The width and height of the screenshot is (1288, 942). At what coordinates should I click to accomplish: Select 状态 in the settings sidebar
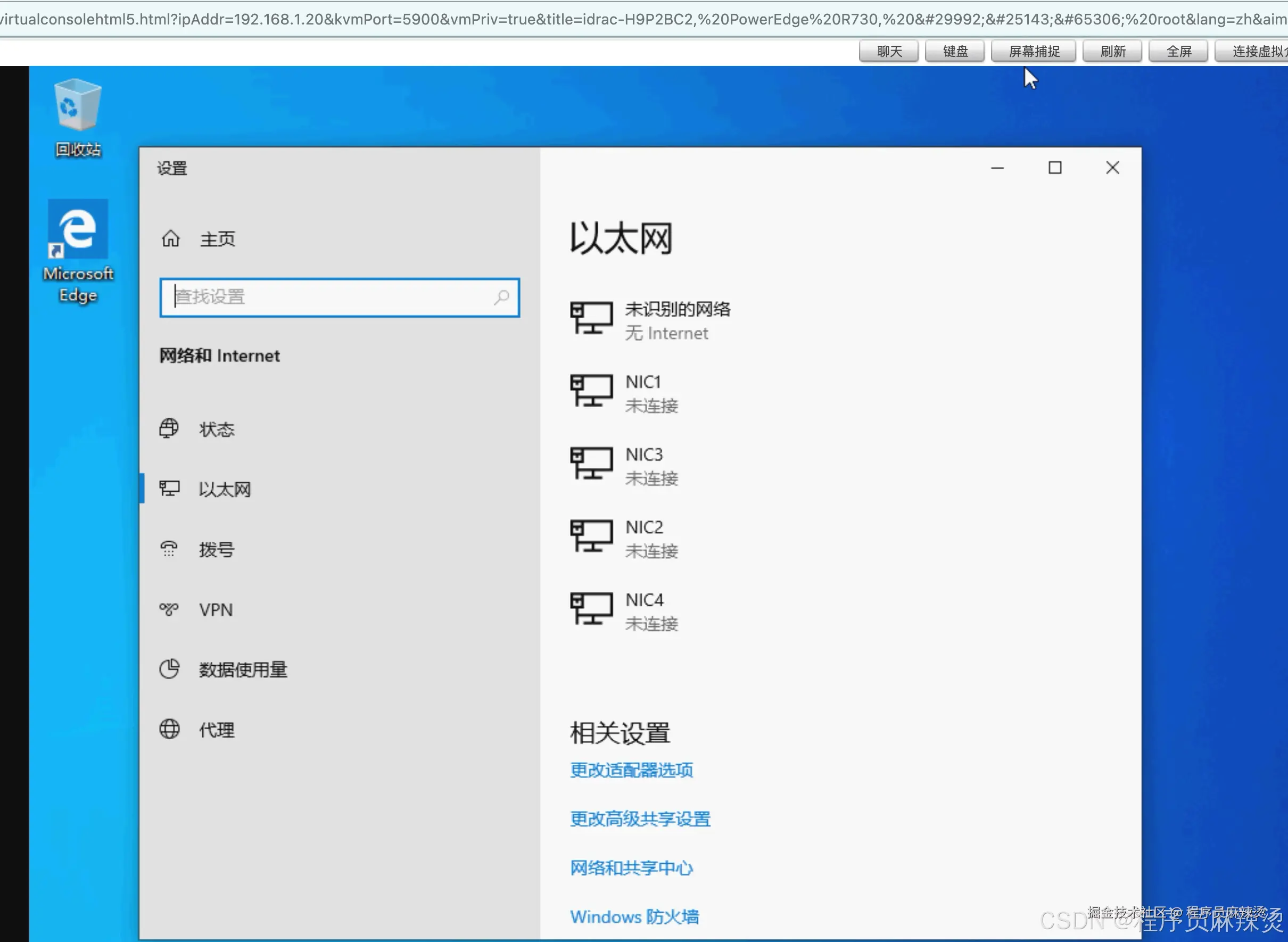217,429
